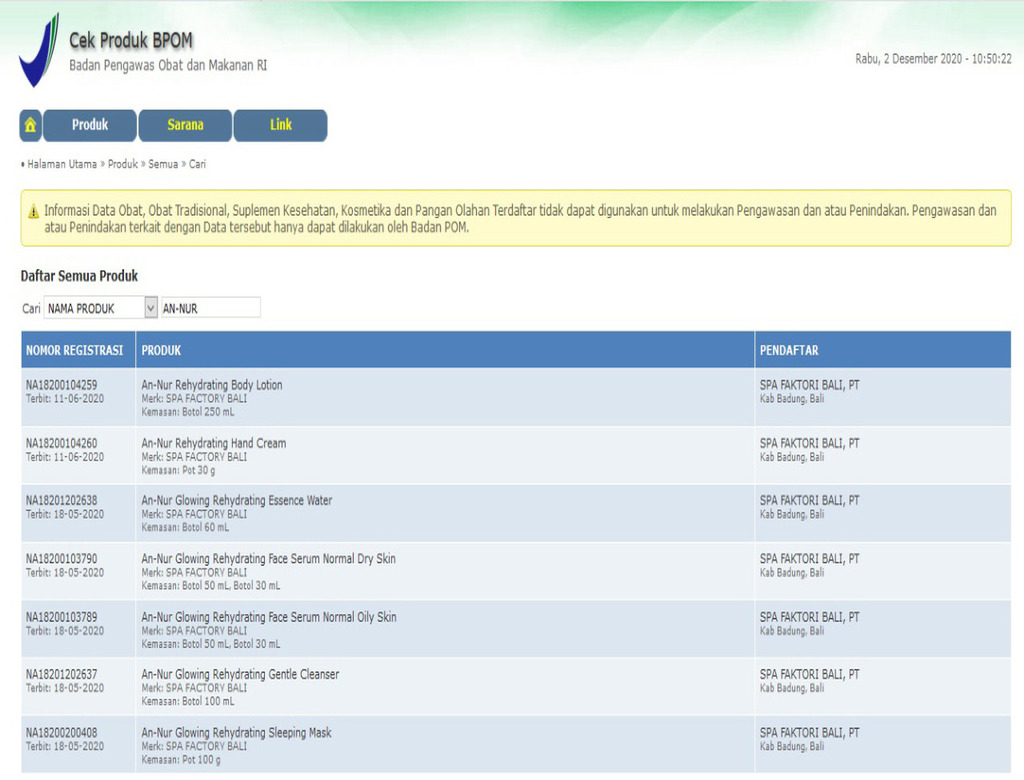Open the Sarana menu

pos(185,125)
